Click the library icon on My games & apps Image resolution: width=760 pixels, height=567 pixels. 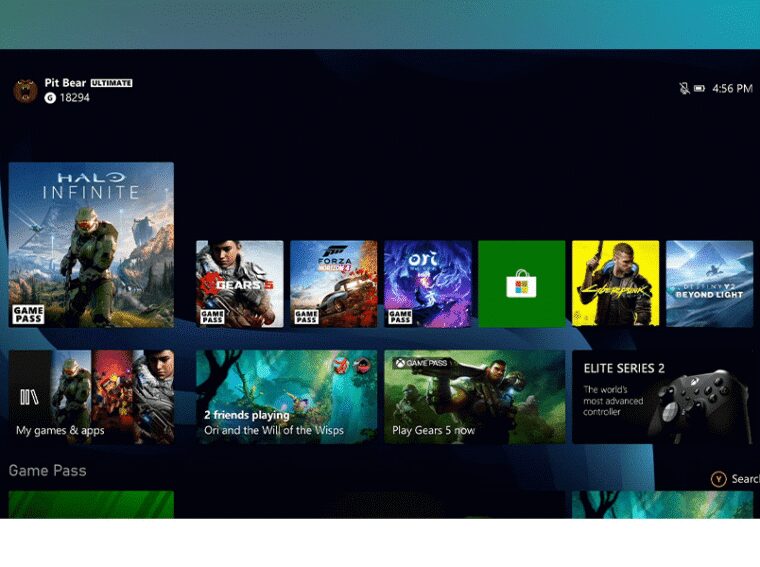tap(29, 397)
